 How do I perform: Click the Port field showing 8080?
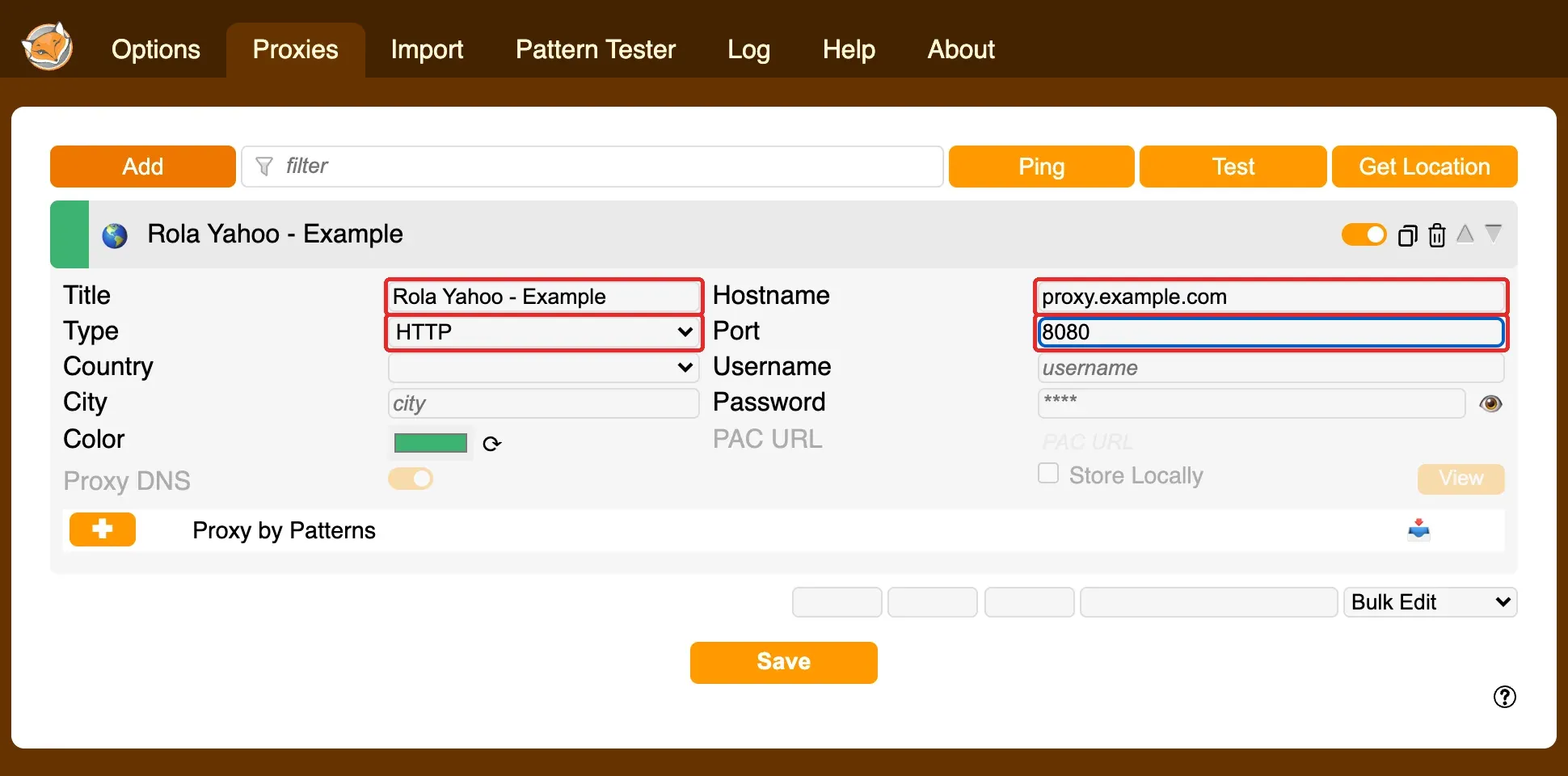1271,332
